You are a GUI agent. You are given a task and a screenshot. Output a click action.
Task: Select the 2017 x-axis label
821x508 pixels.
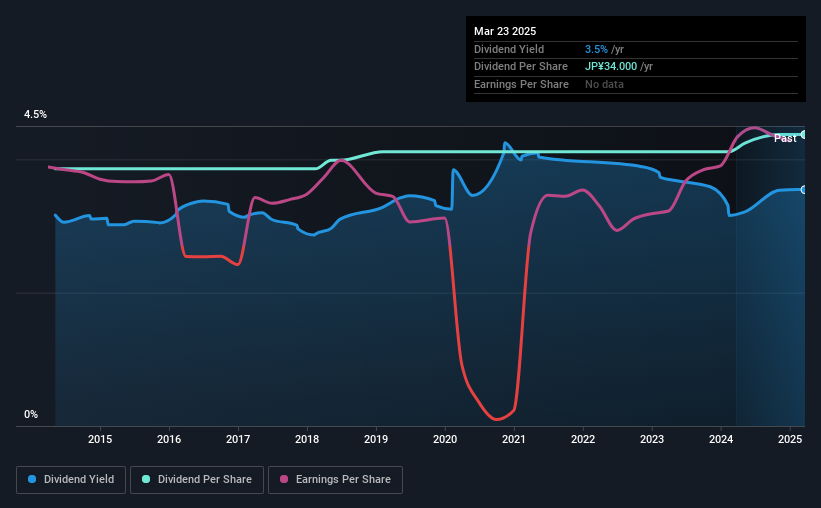coord(238,439)
